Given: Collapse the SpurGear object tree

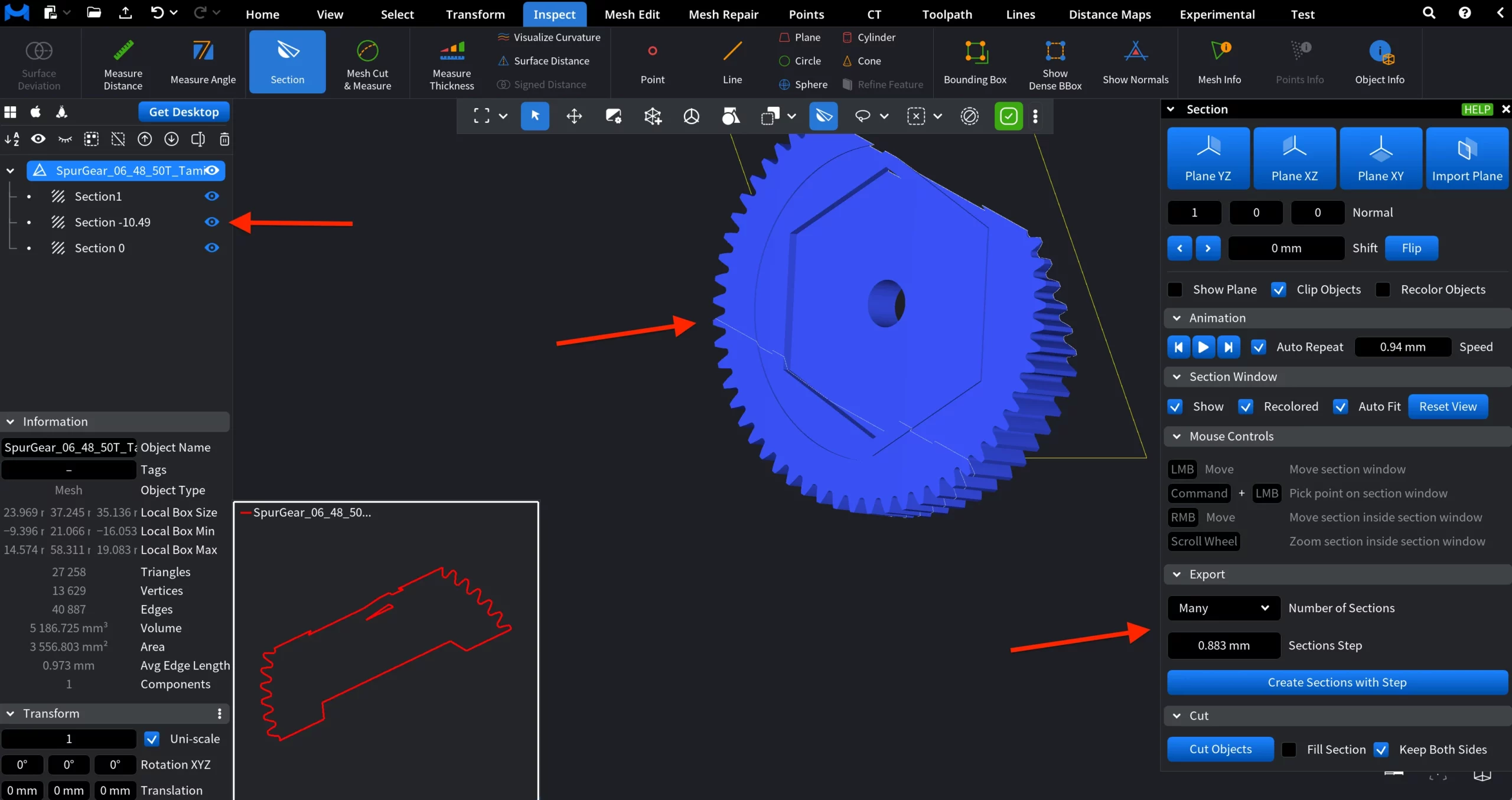Looking at the screenshot, I should [10, 171].
